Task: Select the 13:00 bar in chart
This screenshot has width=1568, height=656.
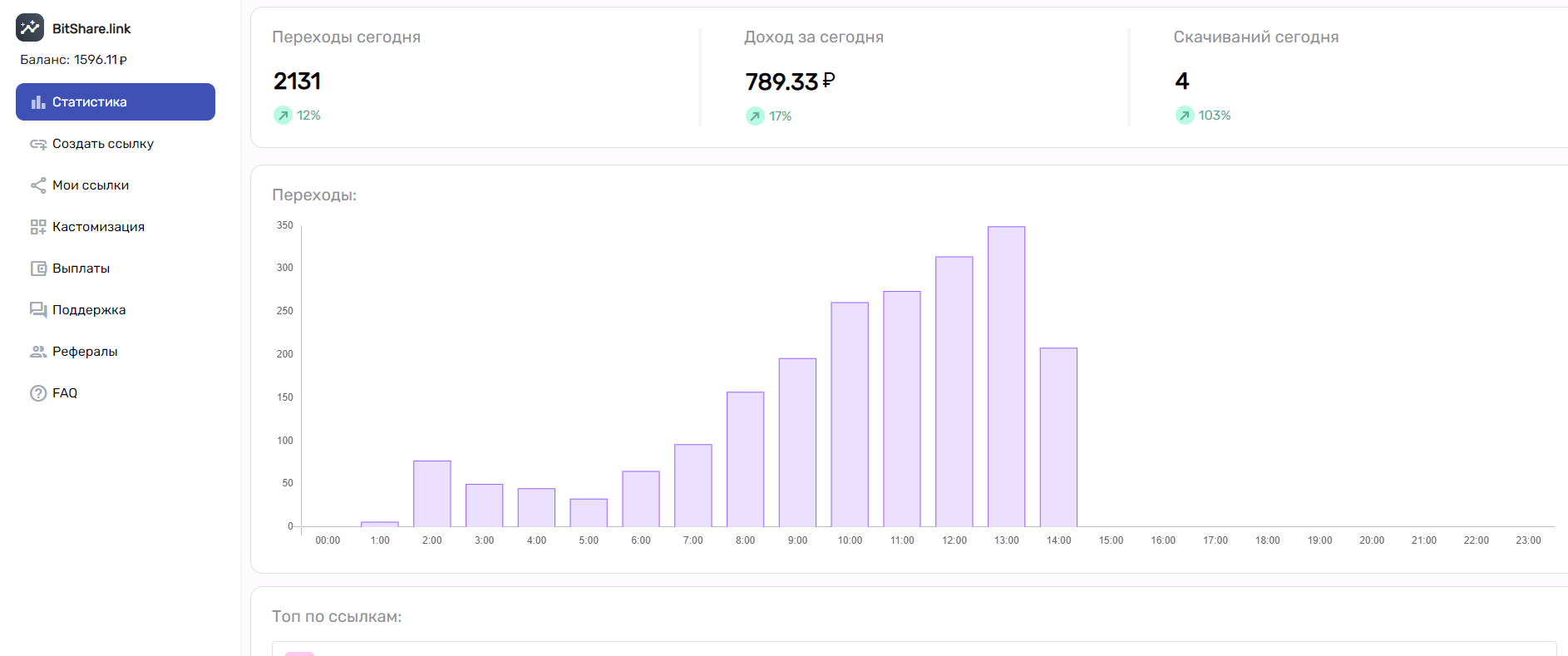Action: pos(1006,377)
